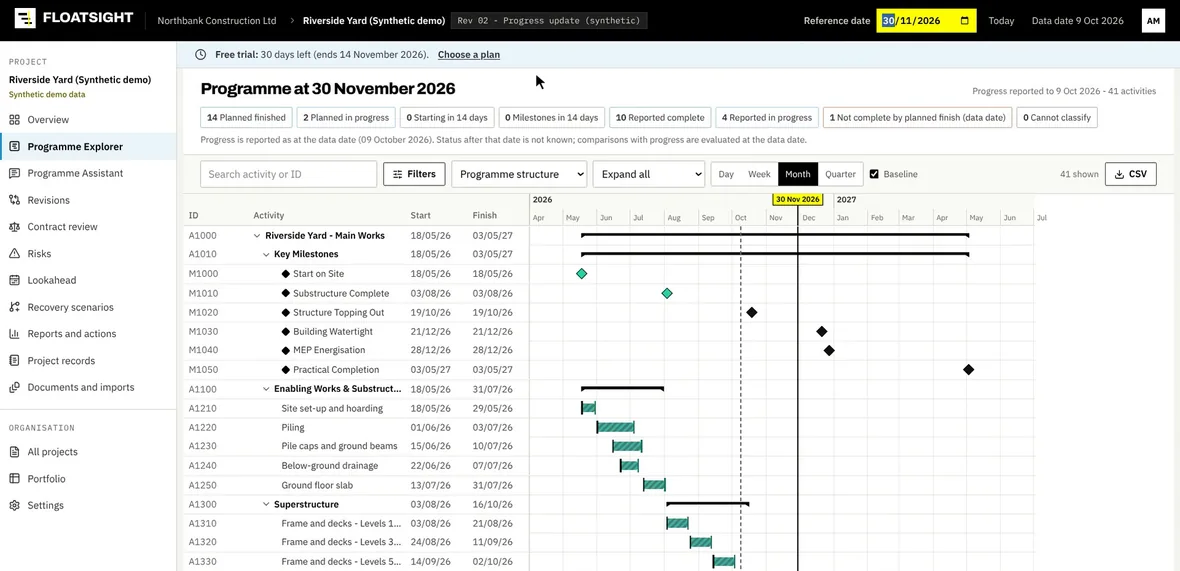Viewport: 1180px width, 571px height.
Task: Open the Programme structure dropdown
Action: [x=519, y=174]
